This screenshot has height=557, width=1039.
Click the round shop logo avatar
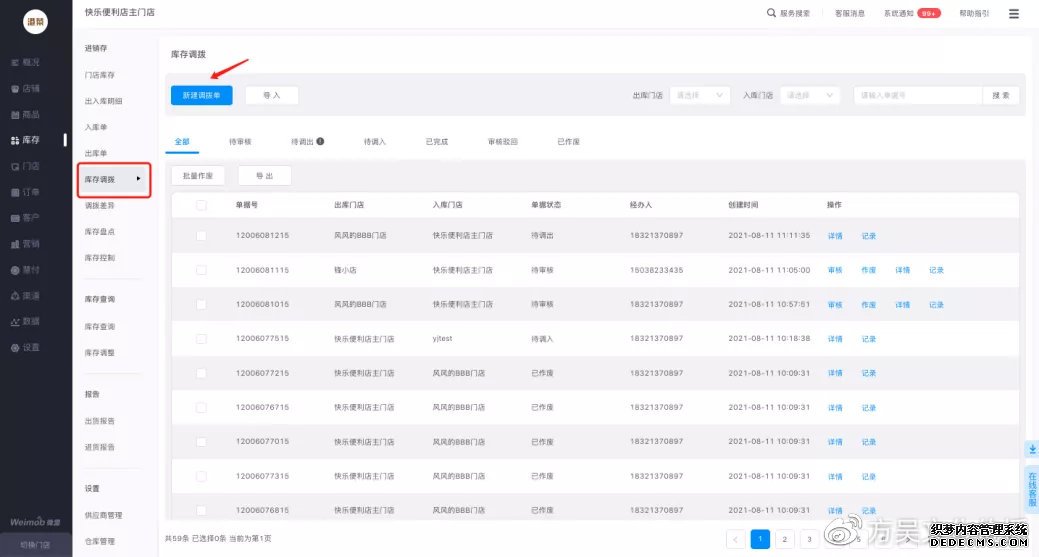pyautogui.click(x=35, y=22)
